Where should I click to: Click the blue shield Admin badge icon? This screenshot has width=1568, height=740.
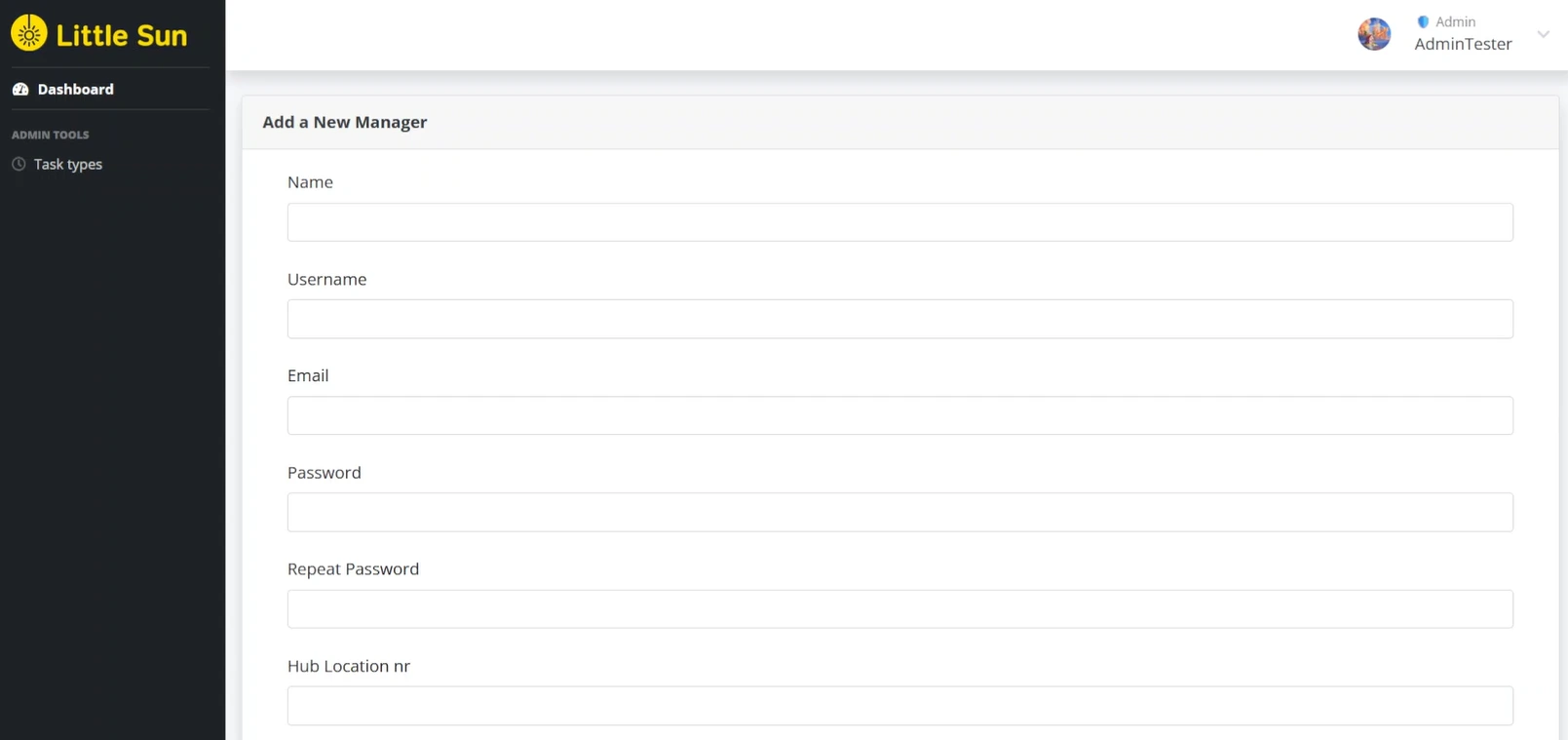(x=1423, y=21)
